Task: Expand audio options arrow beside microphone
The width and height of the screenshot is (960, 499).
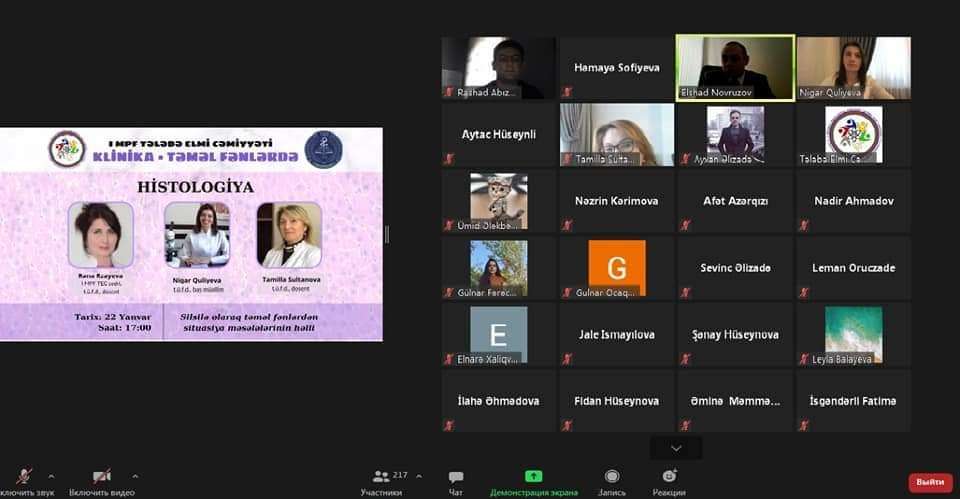Action: (x=51, y=476)
